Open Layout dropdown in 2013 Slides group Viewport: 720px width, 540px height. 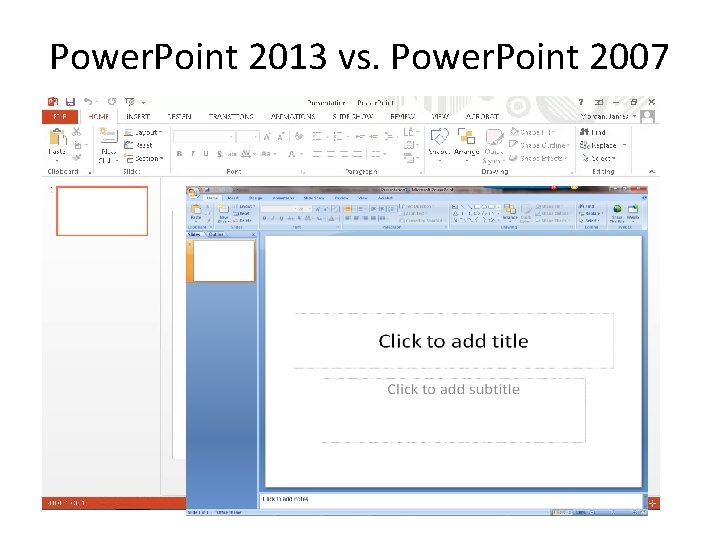[x=143, y=132]
